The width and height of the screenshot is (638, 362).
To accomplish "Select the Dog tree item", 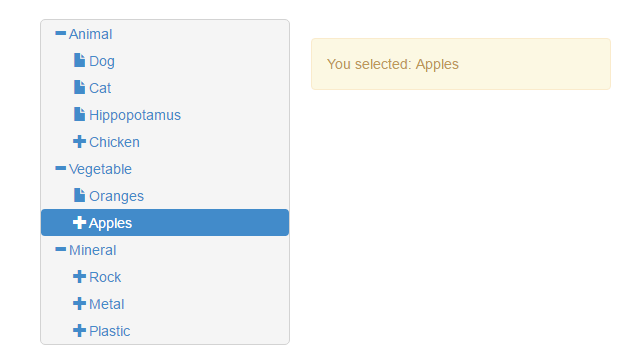I will pos(102,61).
